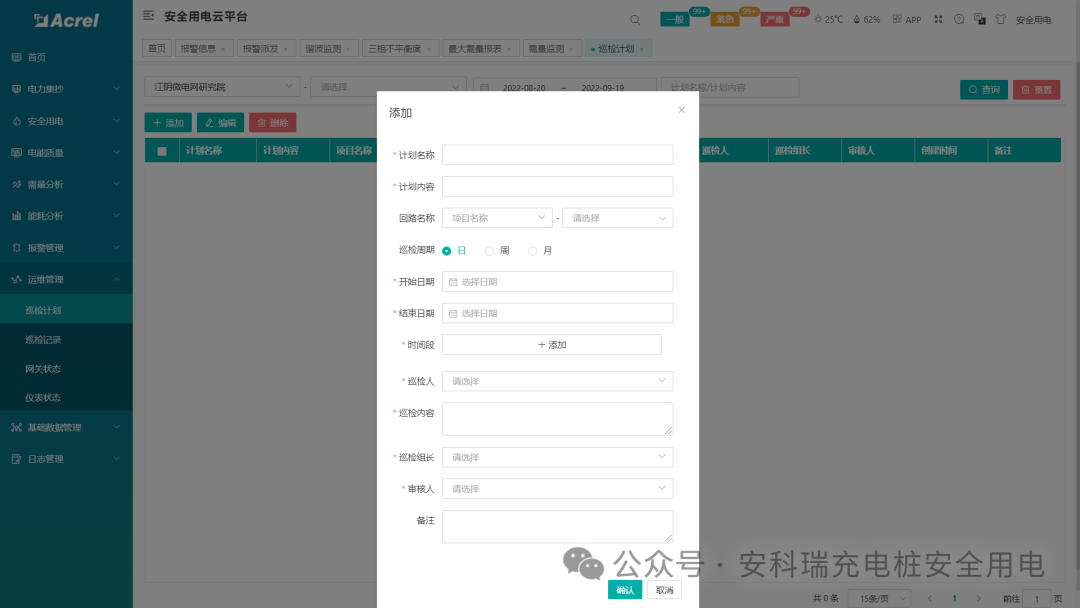Select 周 inspection cycle radio
Image resolution: width=1080 pixels, height=608 pixels.
pyautogui.click(x=489, y=251)
